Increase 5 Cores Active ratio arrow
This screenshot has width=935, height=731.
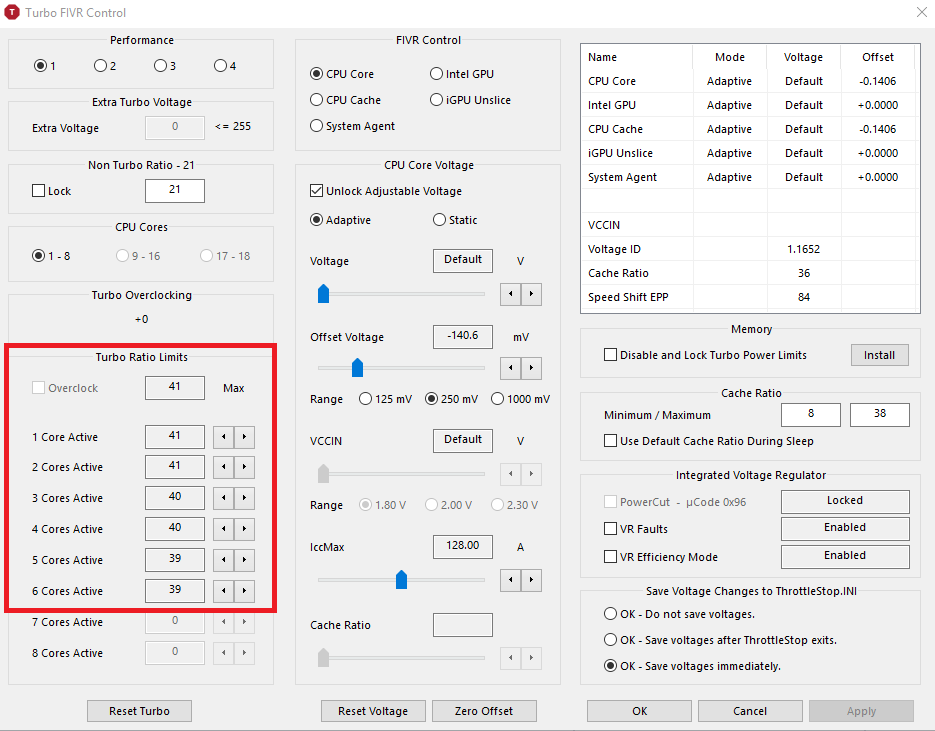244,560
